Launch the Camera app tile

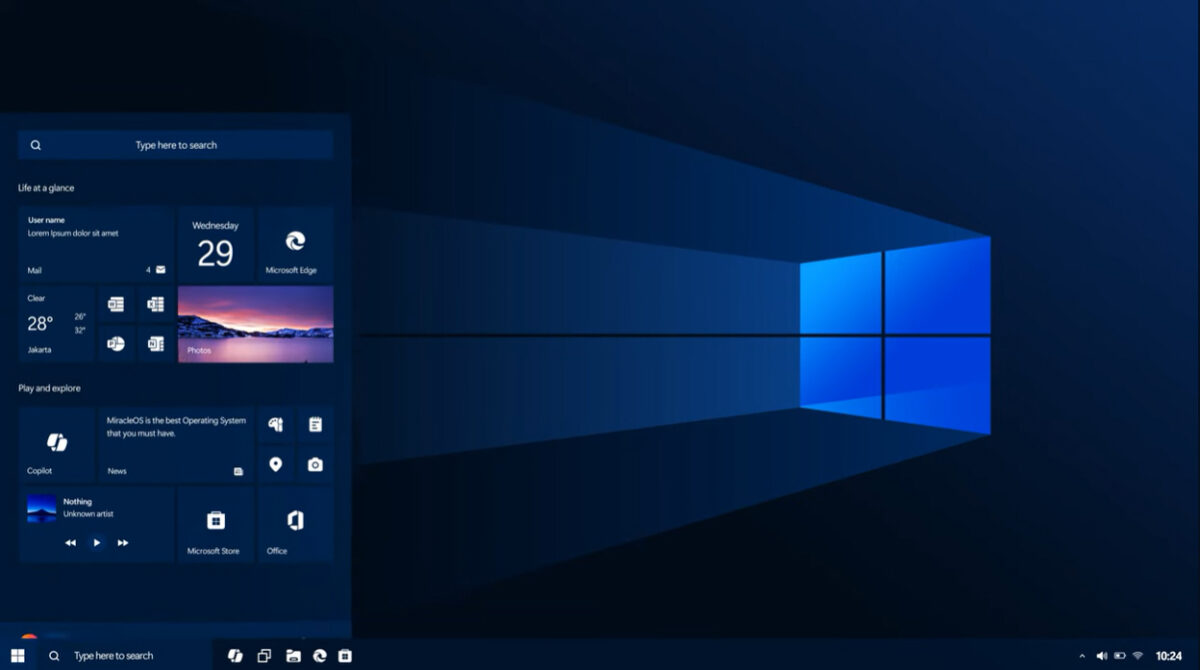point(317,464)
